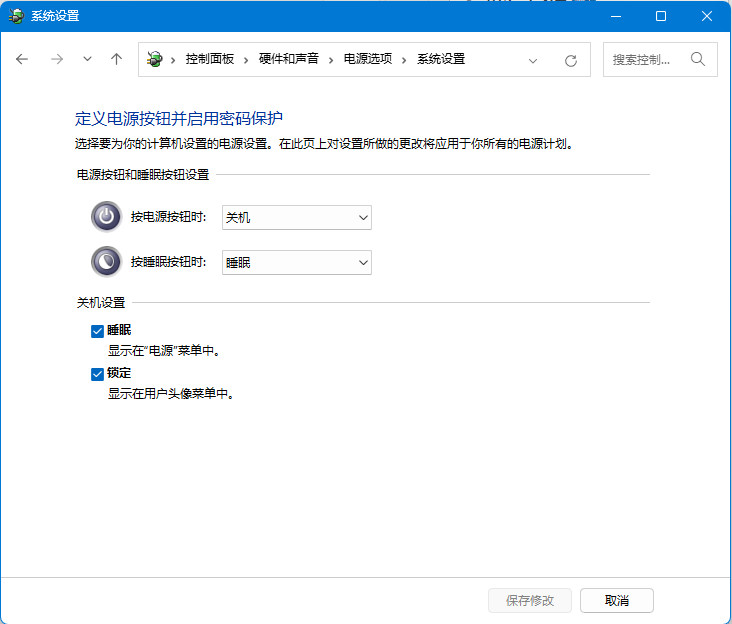Click text 显示在用户头像菜单中。
The image size is (732, 624).
171,393
